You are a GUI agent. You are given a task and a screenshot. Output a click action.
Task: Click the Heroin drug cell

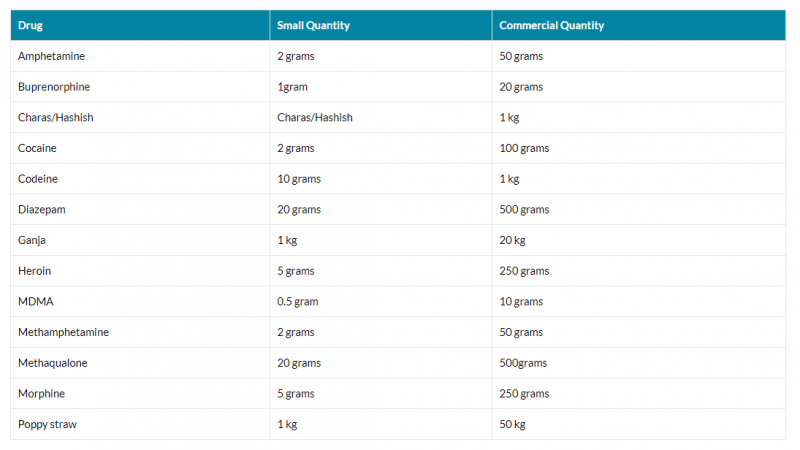pos(34,271)
